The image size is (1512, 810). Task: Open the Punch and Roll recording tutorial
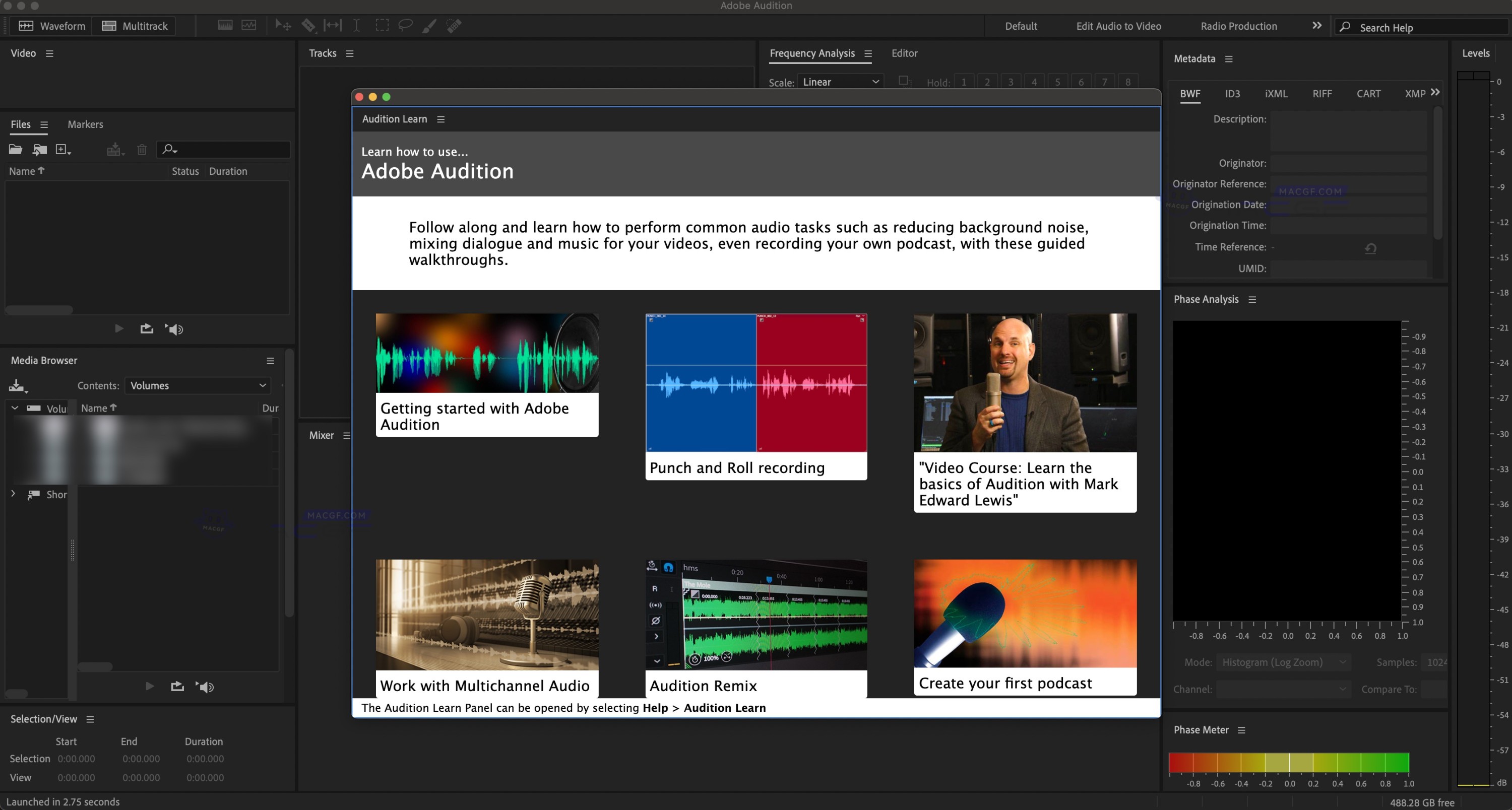756,396
